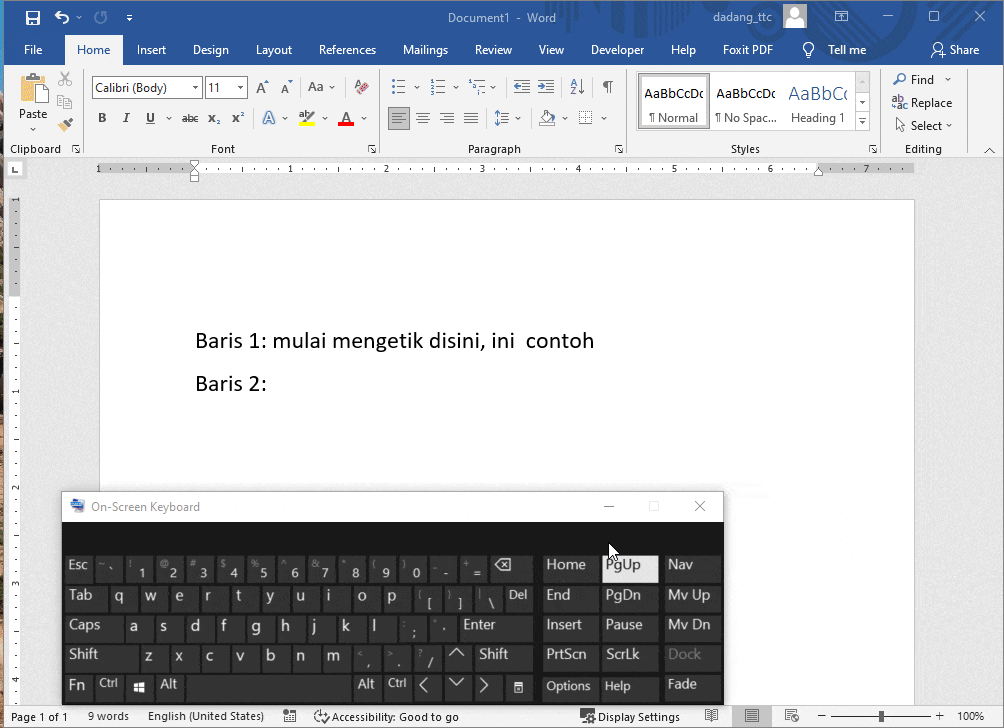1004x728 pixels.
Task: Expand the font color dropdown arrow
Action: (x=362, y=117)
